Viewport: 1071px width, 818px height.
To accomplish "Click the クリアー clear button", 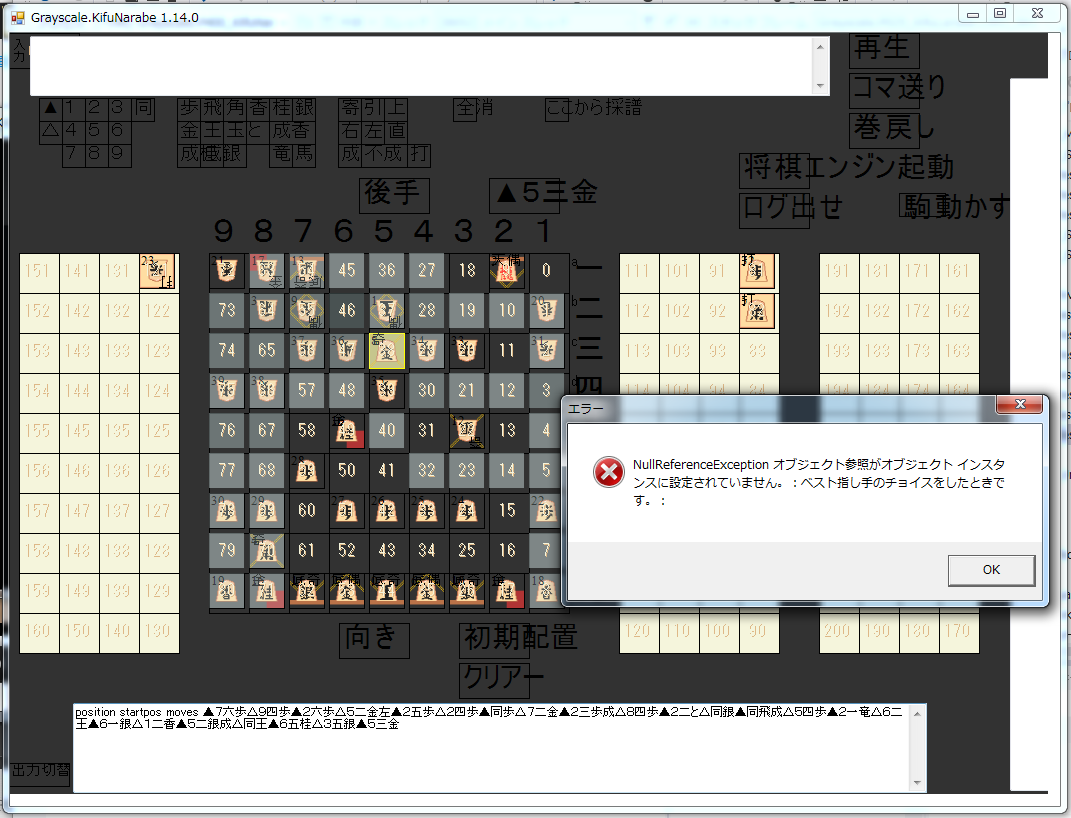I will point(495,680).
